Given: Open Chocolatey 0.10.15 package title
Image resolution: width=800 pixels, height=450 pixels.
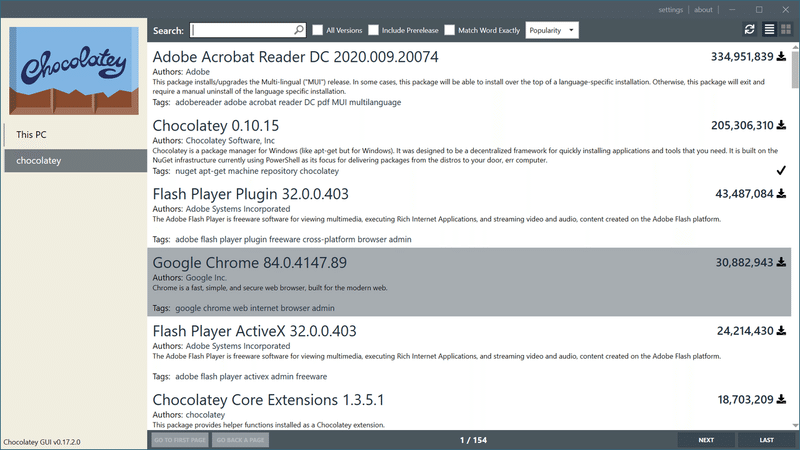Looking at the screenshot, I should (x=216, y=126).
